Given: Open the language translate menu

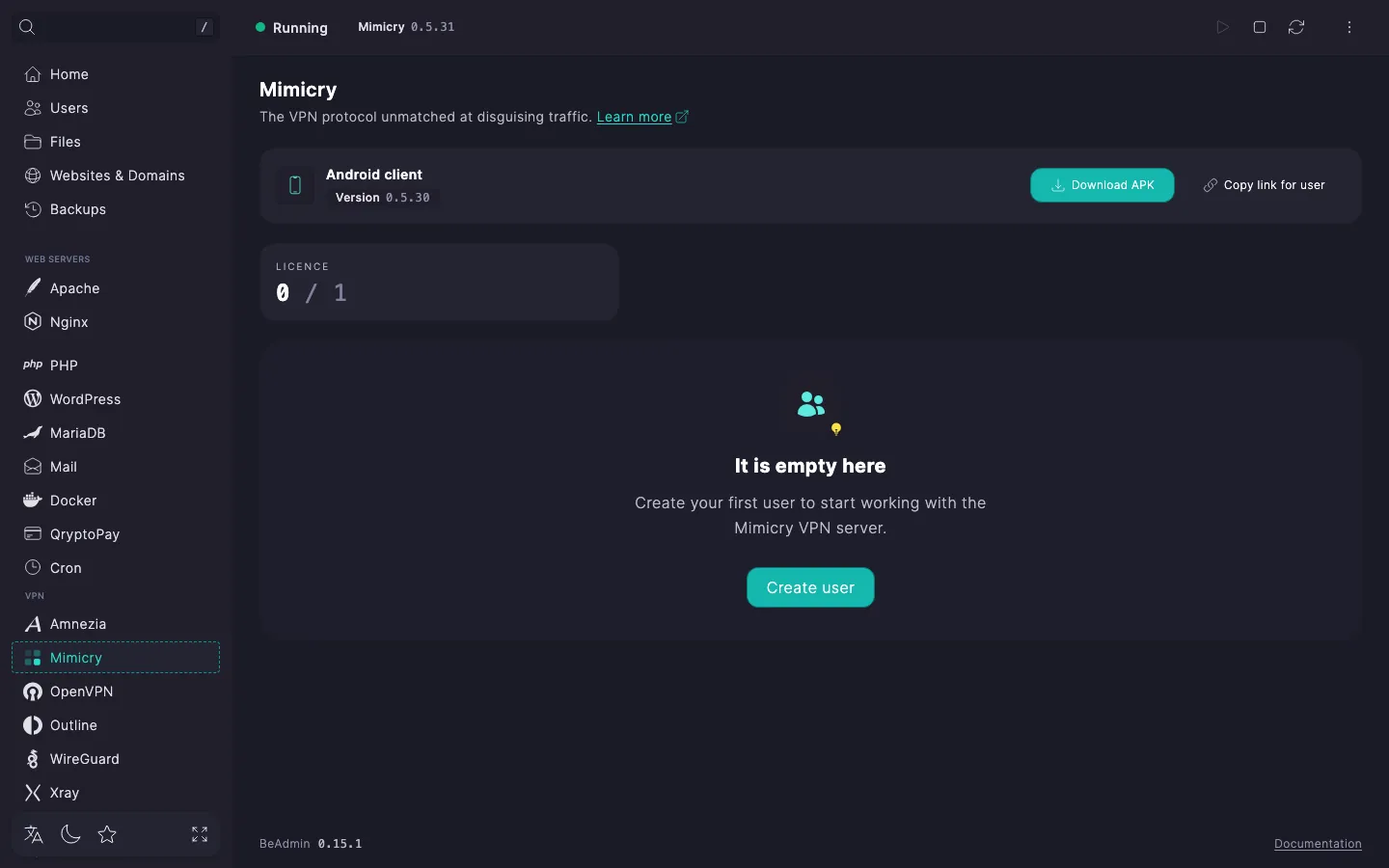Looking at the screenshot, I should pos(34,834).
